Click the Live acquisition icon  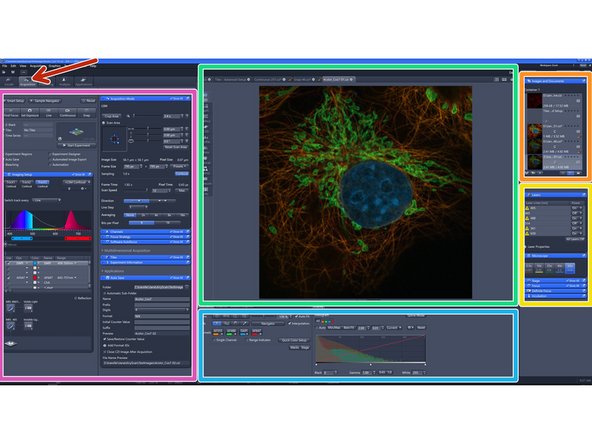pos(49,111)
